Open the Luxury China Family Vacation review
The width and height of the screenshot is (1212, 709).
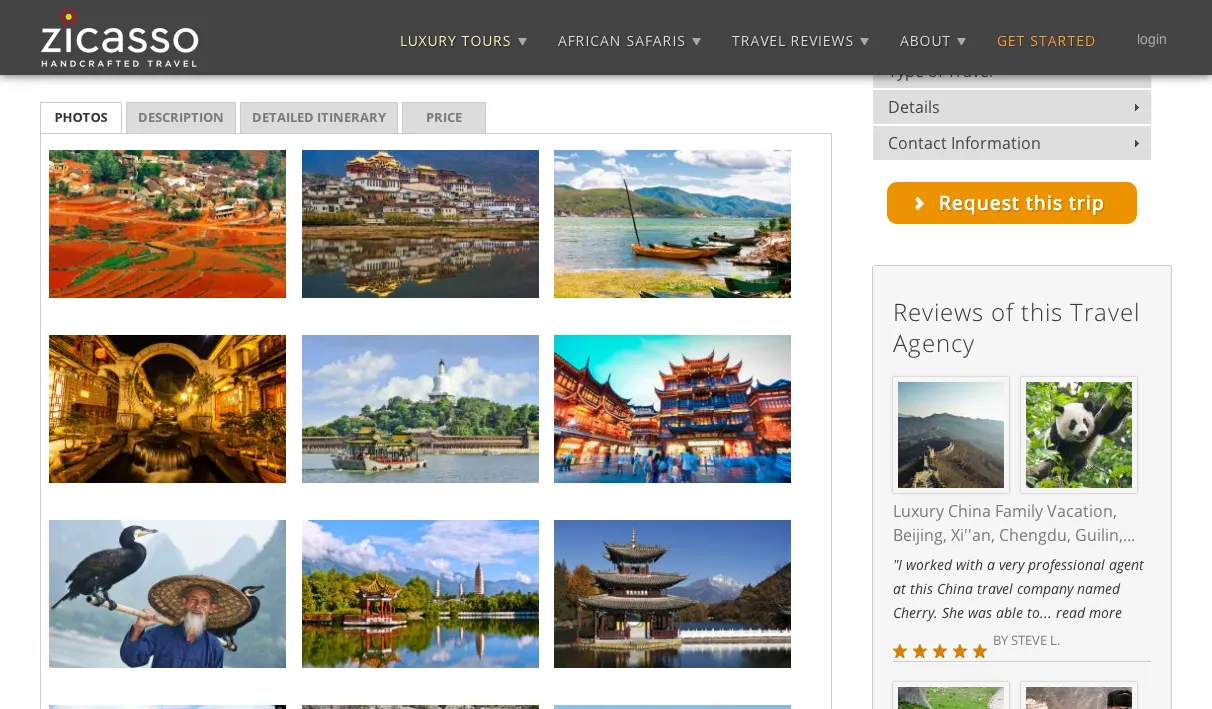coord(1014,523)
